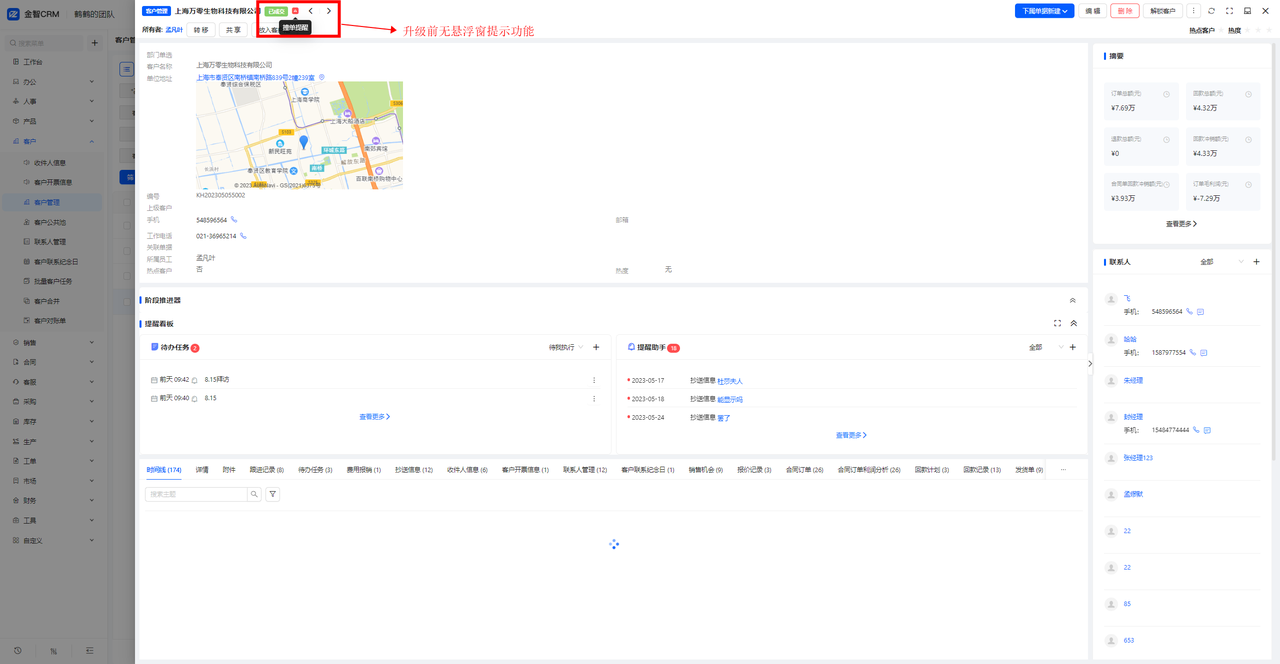Click the fullscreen icon on the 提醒看板 header

tap(1057, 323)
